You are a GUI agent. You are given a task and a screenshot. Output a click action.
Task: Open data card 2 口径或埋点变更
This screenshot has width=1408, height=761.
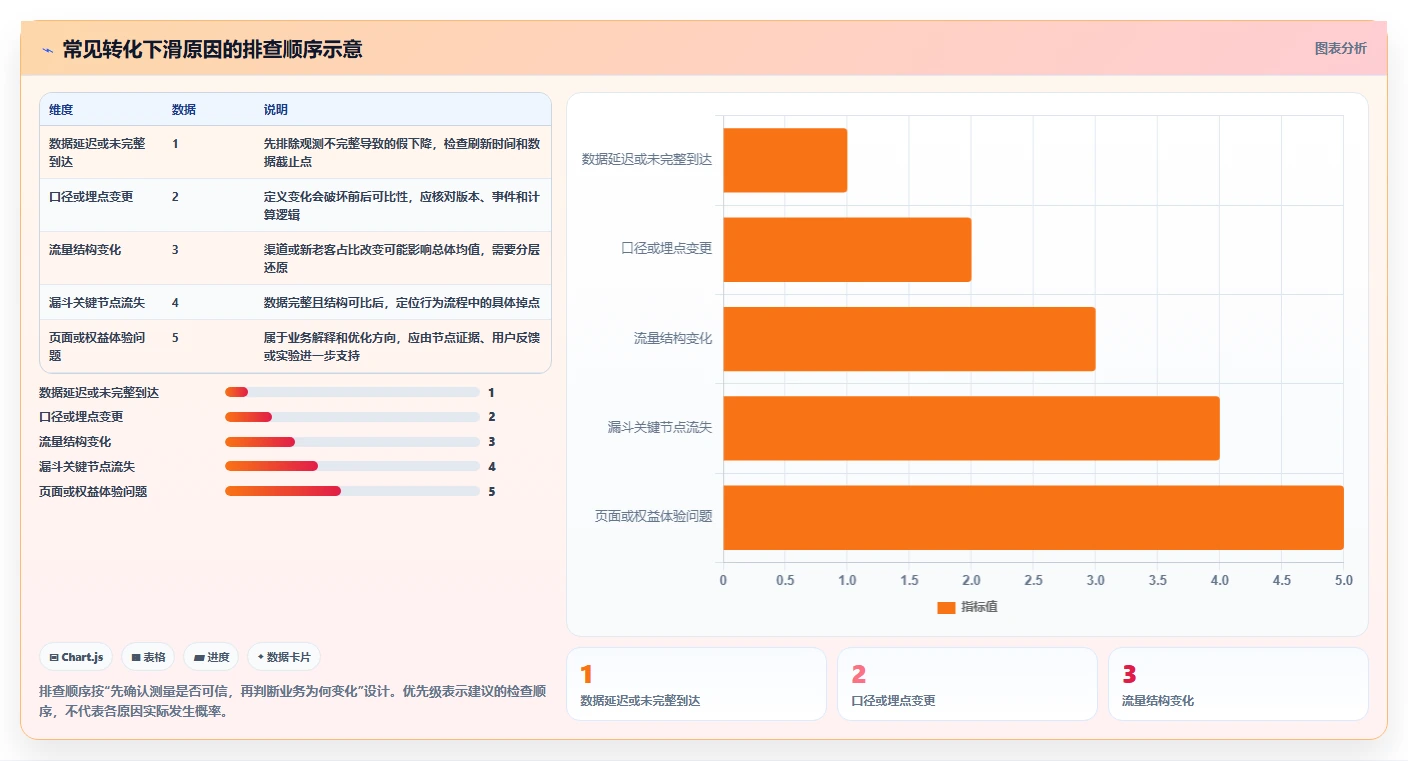click(x=967, y=684)
